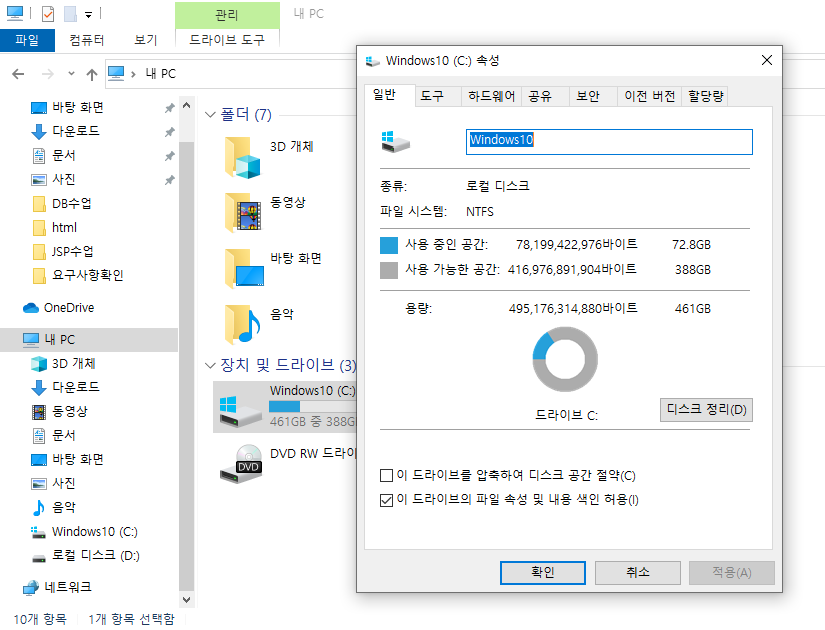Select 로컬 디스크 (D:) in sidebar tree
The image size is (825, 630).
[x=96, y=555]
